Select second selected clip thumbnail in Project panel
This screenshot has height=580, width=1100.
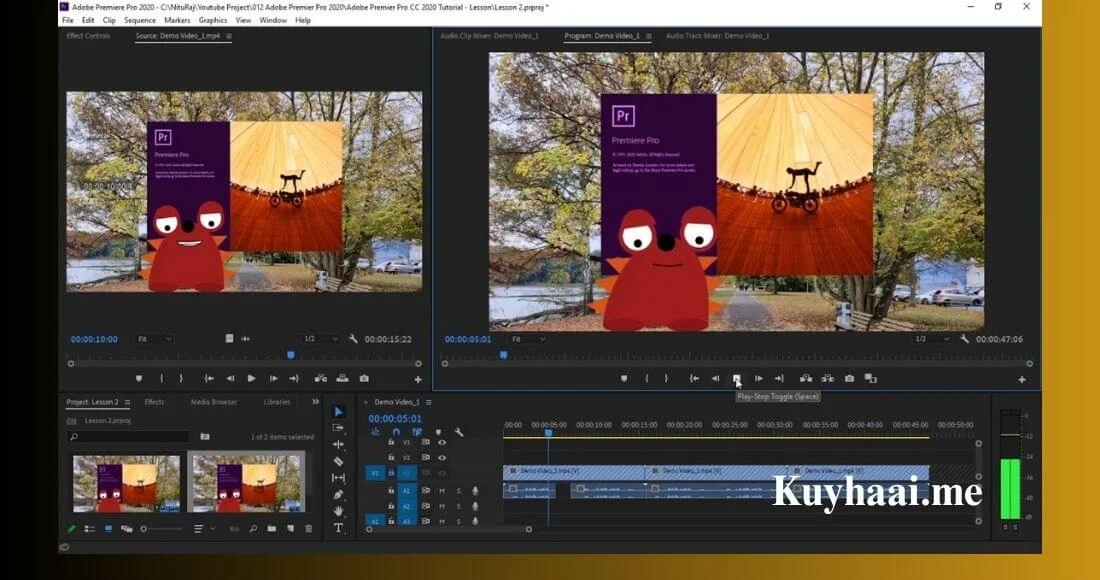point(247,482)
